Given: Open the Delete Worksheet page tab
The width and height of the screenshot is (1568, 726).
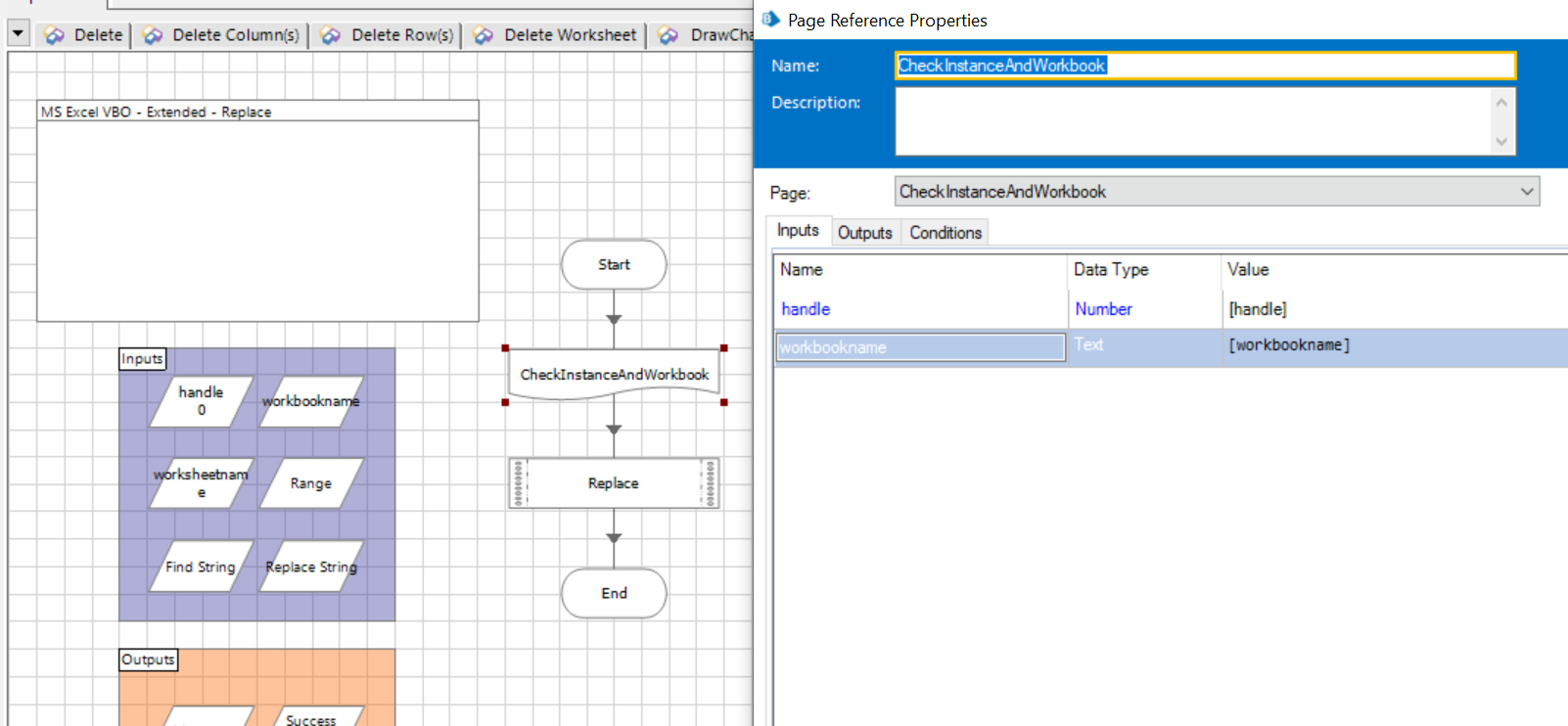Looking at the screenshot, I should pos(570,35).
